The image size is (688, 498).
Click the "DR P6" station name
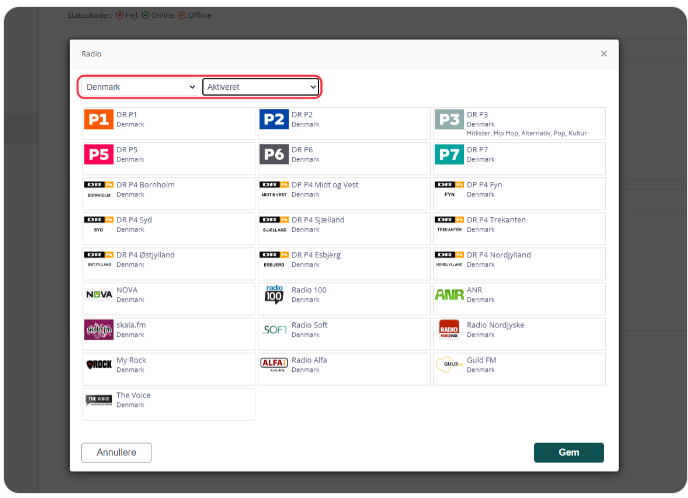(302, 150)
